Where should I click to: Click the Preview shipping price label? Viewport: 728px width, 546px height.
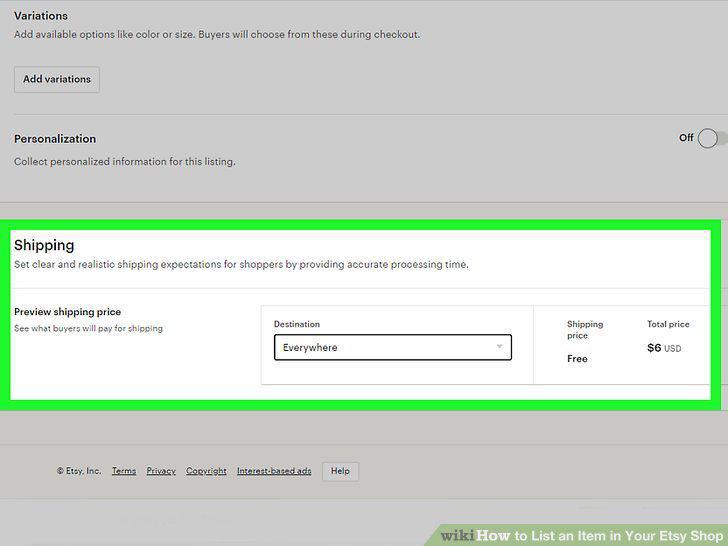(67, 312)
